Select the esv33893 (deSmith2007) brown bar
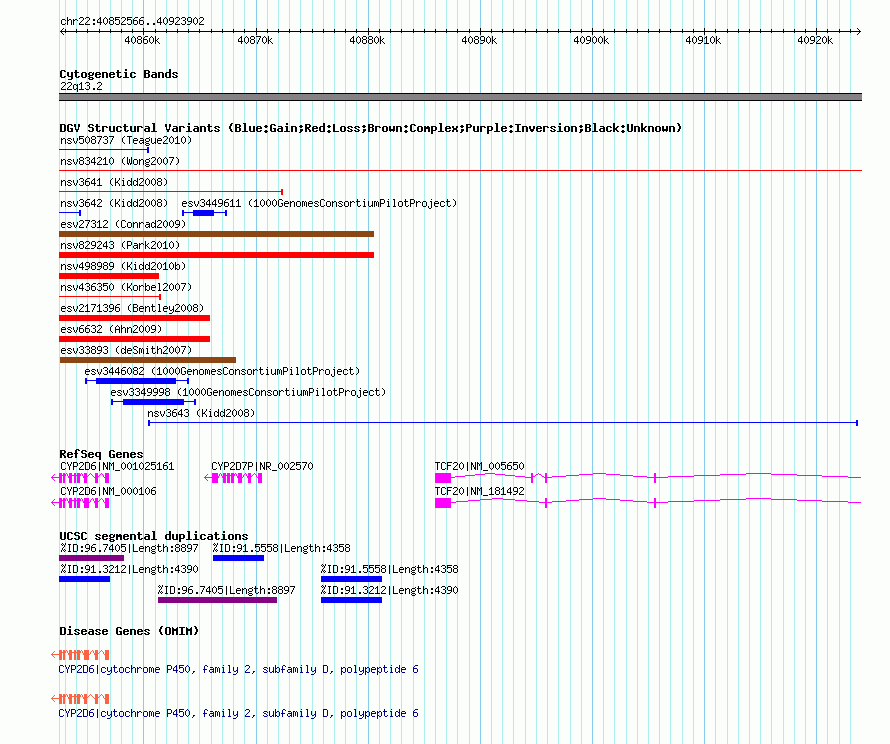The height and width of the screenshot is (744, 890). (148, 360)
